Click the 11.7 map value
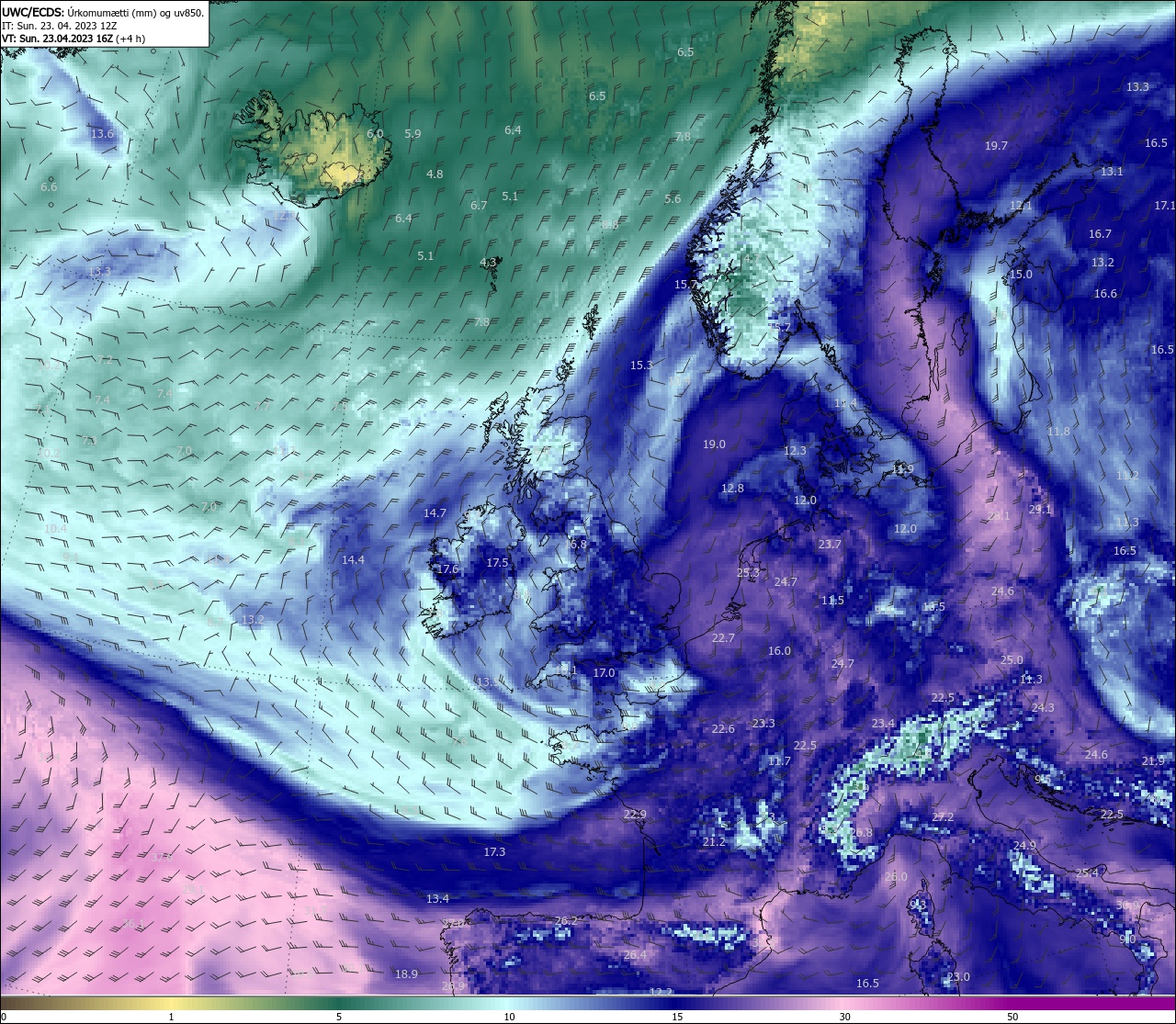The width and height of the screenshot is (1176, 1024). pyautogui.click(x=779, y=761)
